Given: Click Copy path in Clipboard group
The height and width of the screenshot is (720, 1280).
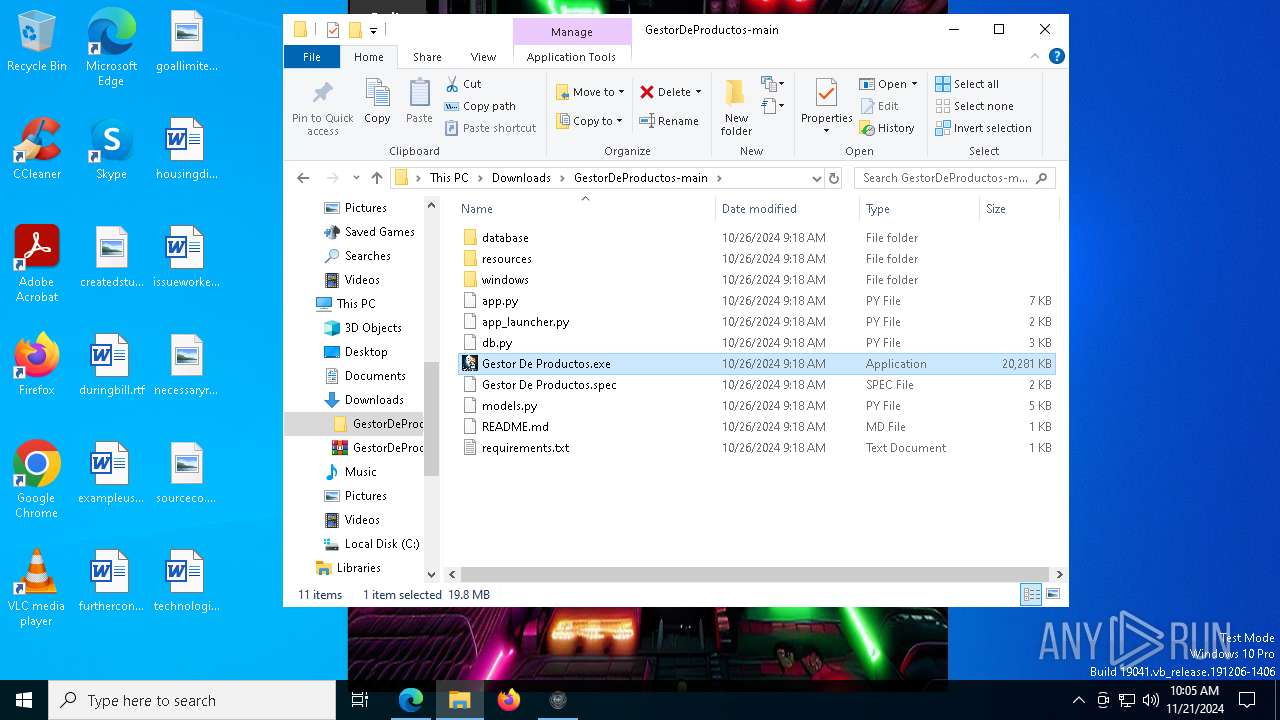Looking at the screenshot, I should pos(480,106).
